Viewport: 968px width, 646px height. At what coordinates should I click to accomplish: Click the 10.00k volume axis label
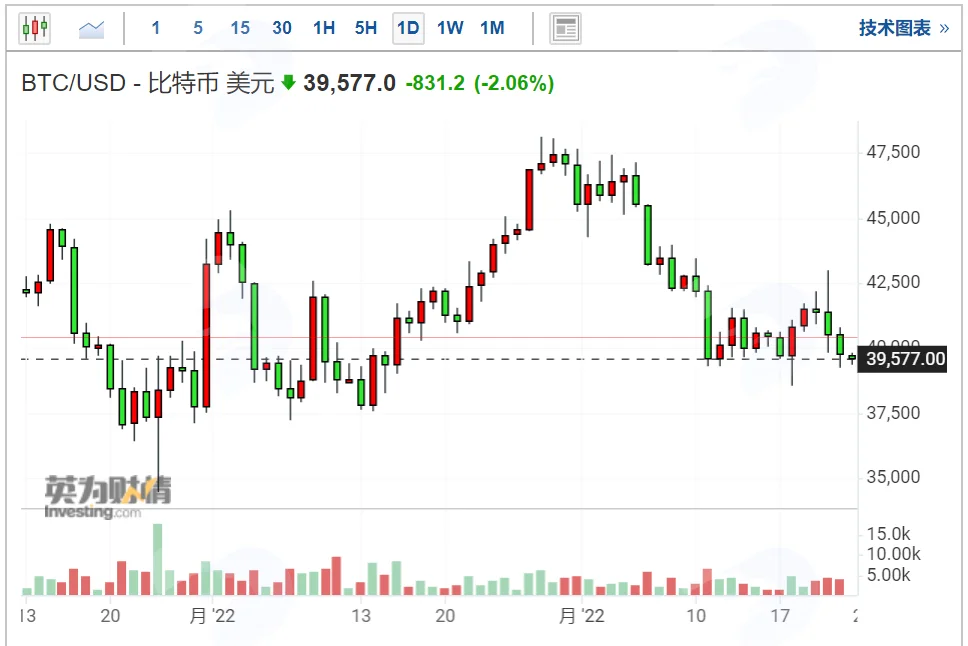pyautogui.click(x=893, y=554)
